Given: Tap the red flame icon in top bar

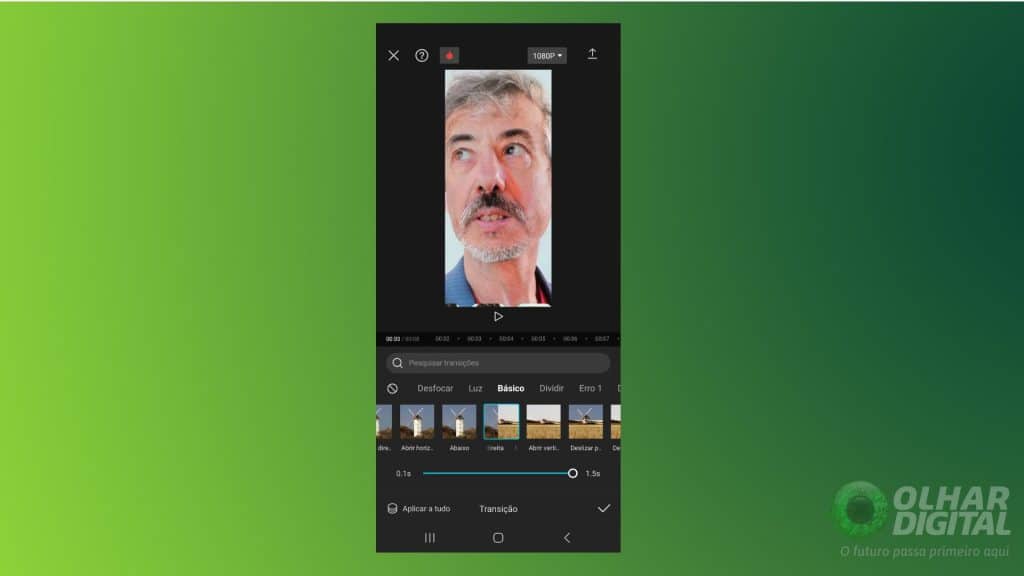Looking at the screenshot, I should tap(449, 56).
